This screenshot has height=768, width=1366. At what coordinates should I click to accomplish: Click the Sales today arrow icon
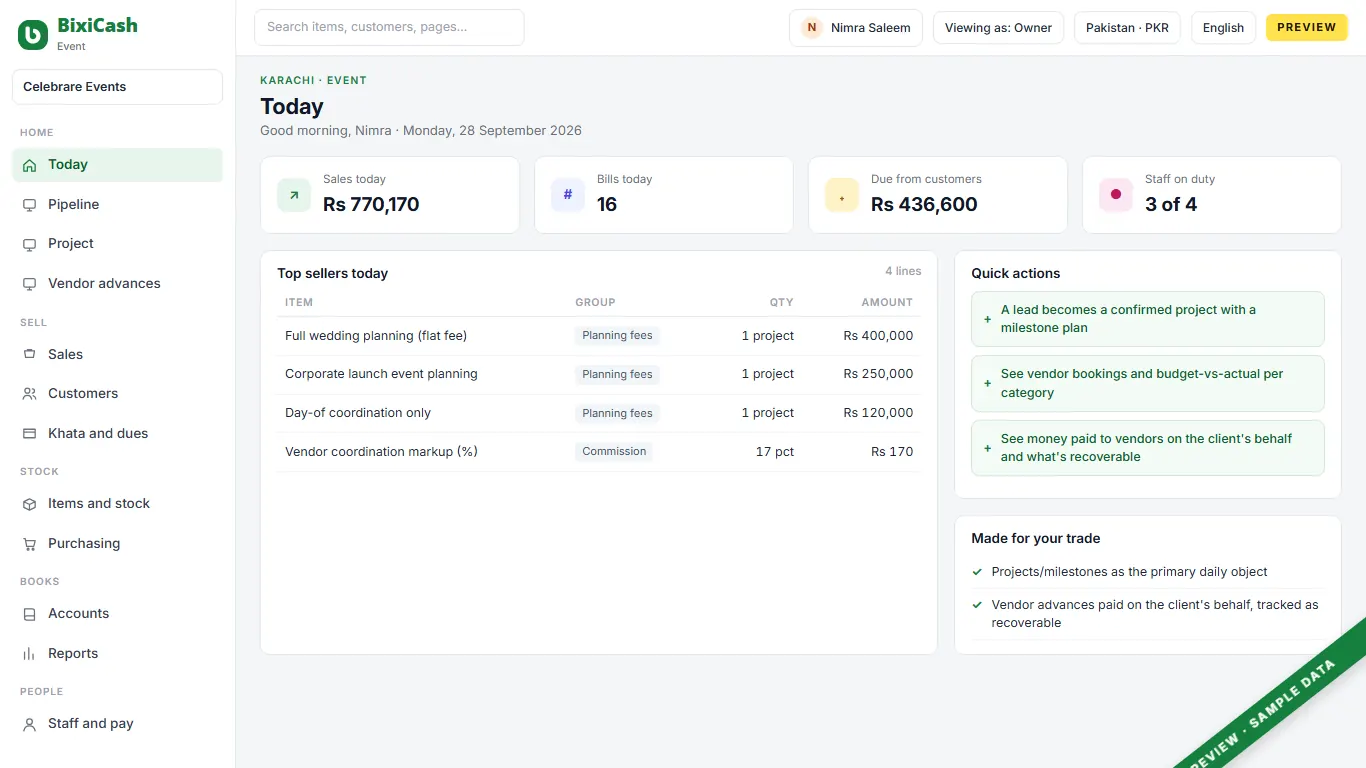[x=294, y=195]
